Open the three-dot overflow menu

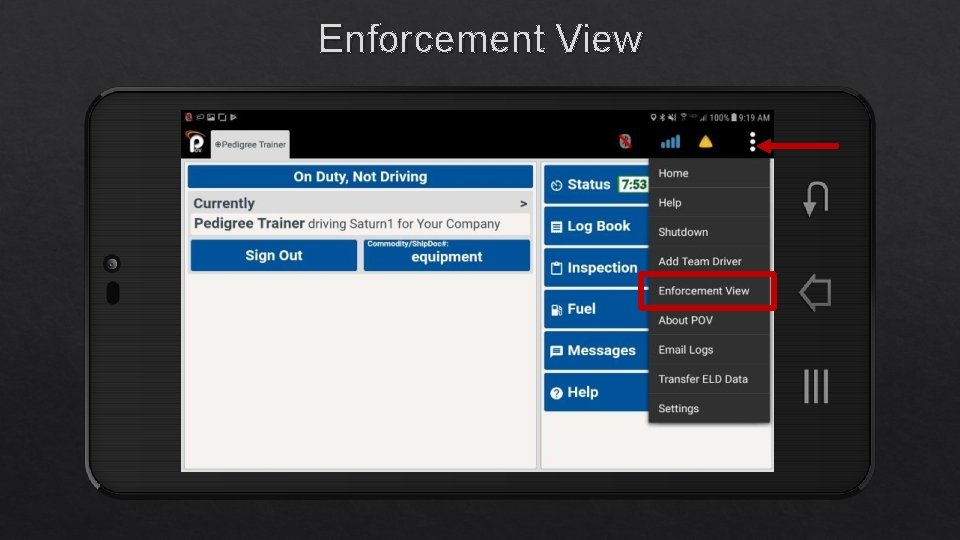(752, 142)
